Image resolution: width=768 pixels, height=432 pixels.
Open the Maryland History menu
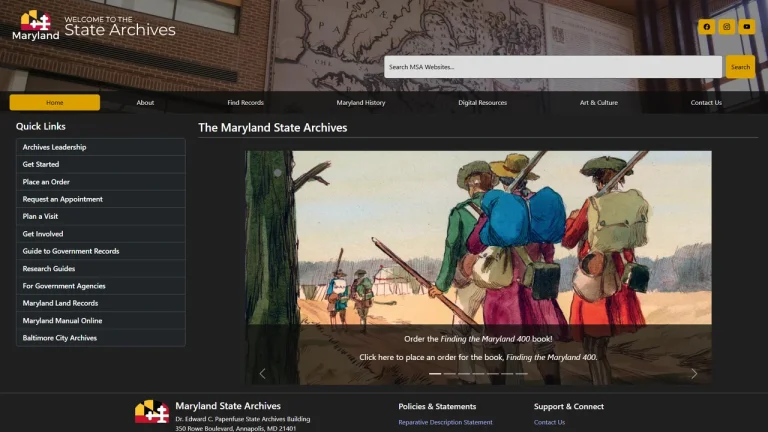[361, 102]
